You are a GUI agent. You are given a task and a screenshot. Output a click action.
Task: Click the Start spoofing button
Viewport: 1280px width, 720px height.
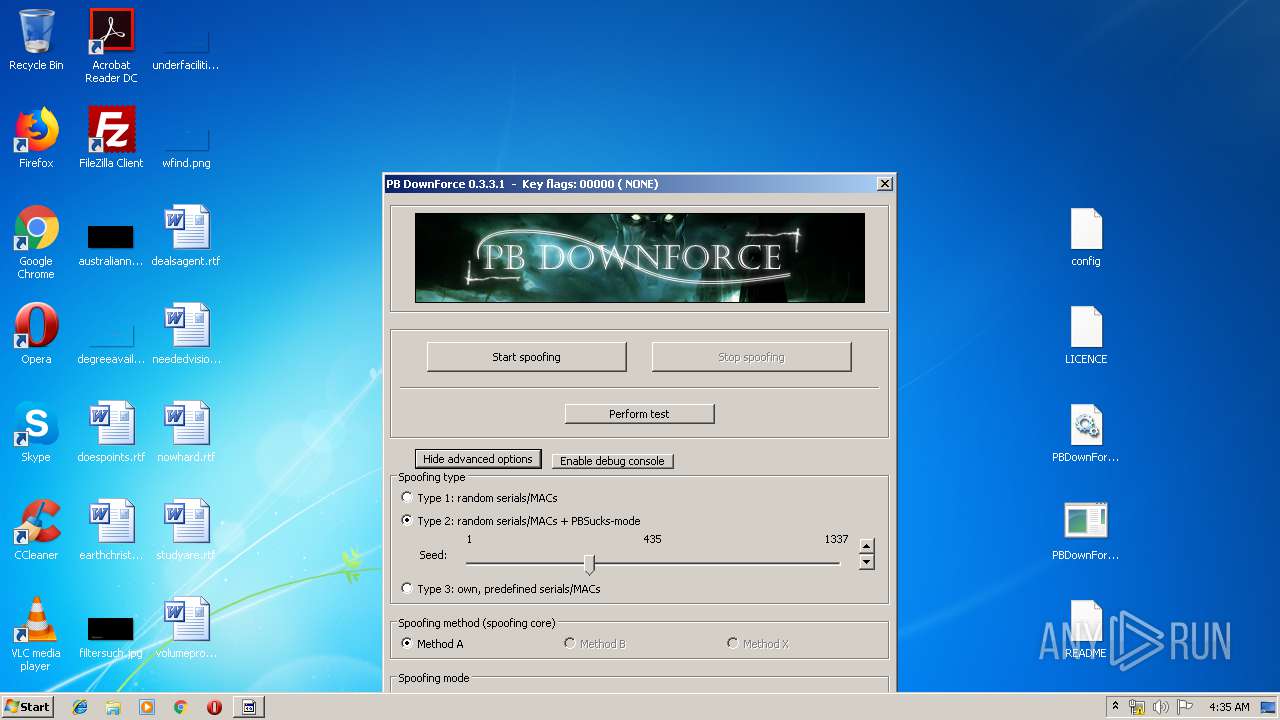click(526, 357)
